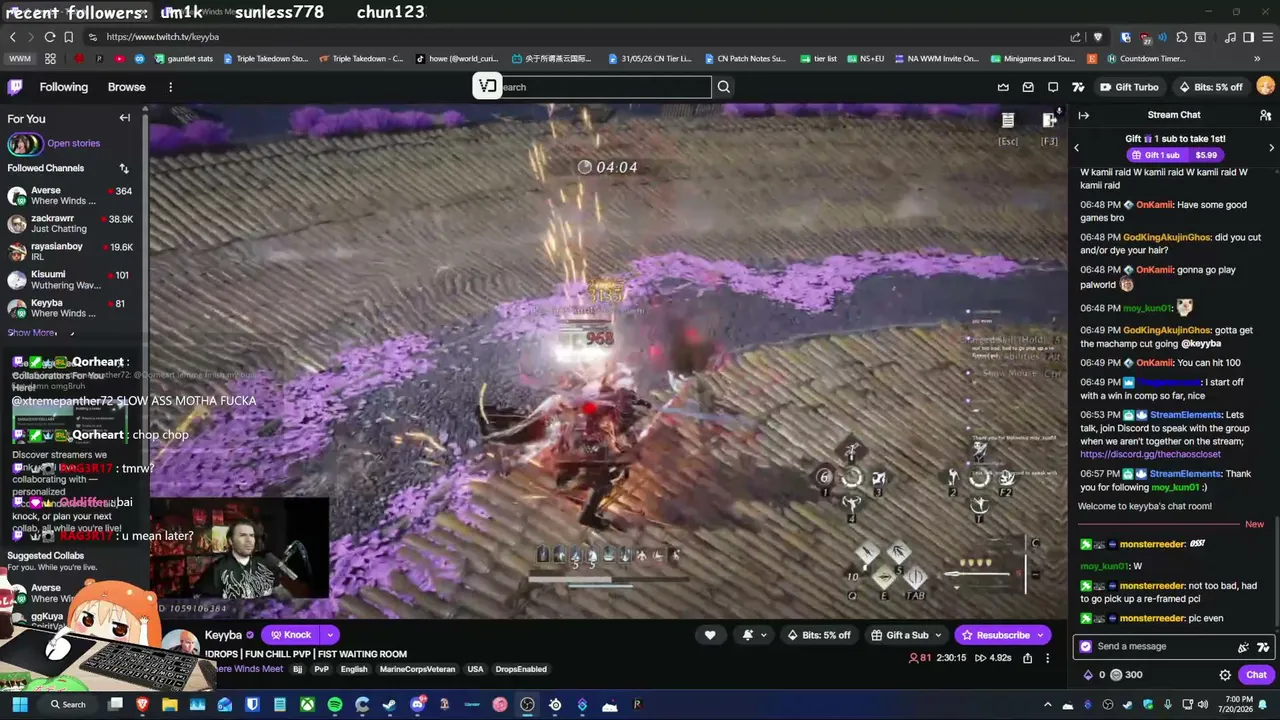Open the Following page
This screenshot has height=720, width=1280.
tap(64, 87)
